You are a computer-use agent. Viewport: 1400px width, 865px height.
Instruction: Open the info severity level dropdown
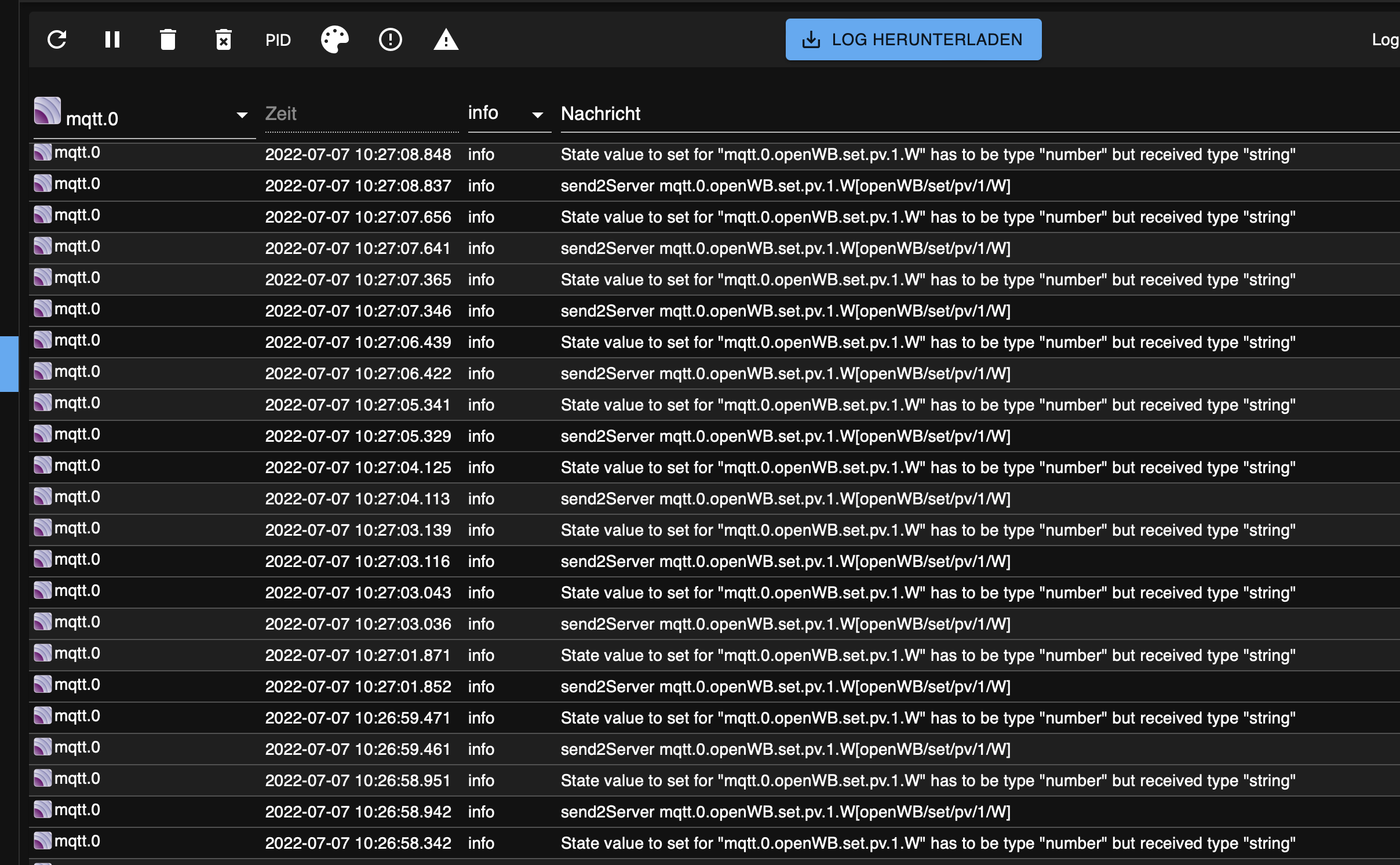538,115
